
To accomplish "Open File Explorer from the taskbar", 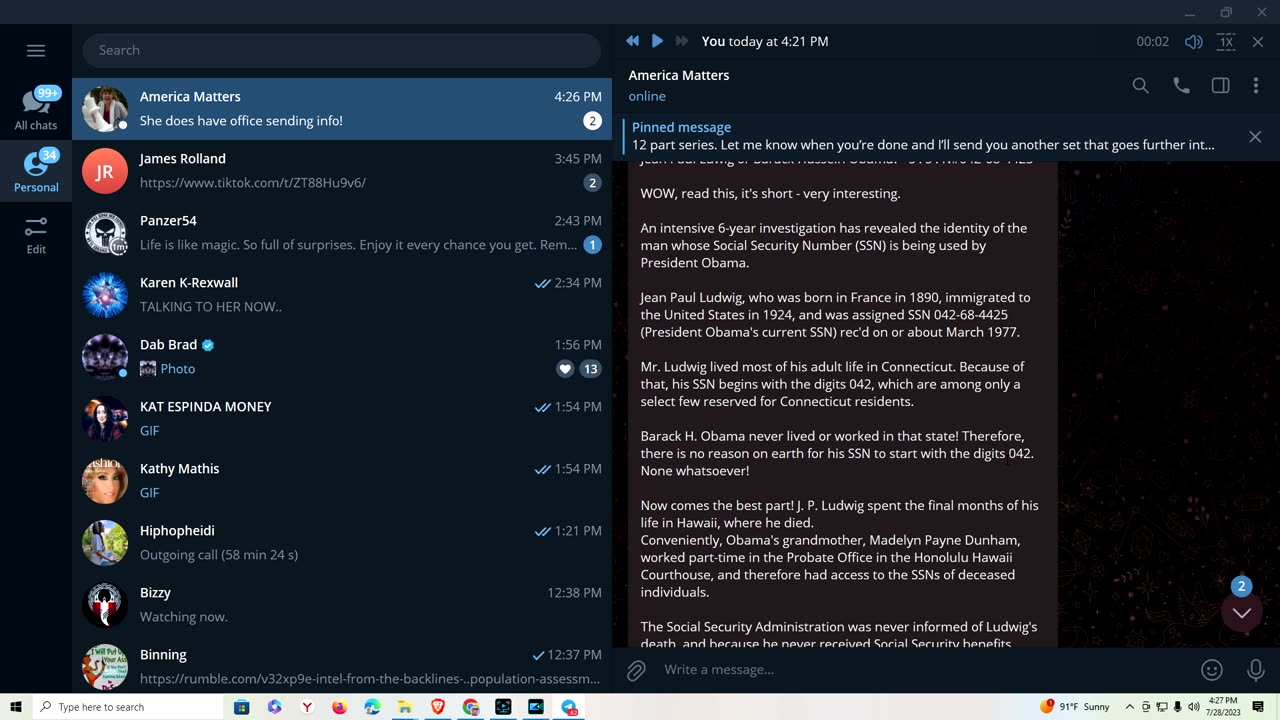I will [x=405, y=707].
